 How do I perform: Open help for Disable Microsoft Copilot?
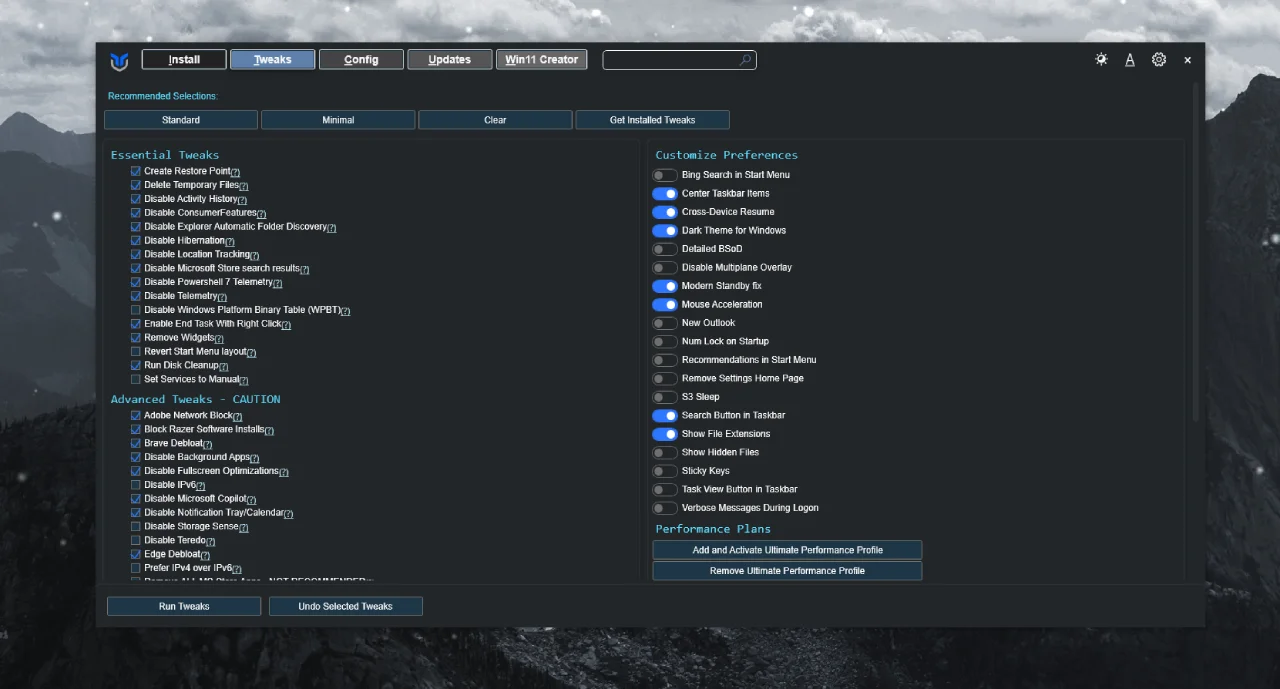pyautogui.click(x=250, y=498)
